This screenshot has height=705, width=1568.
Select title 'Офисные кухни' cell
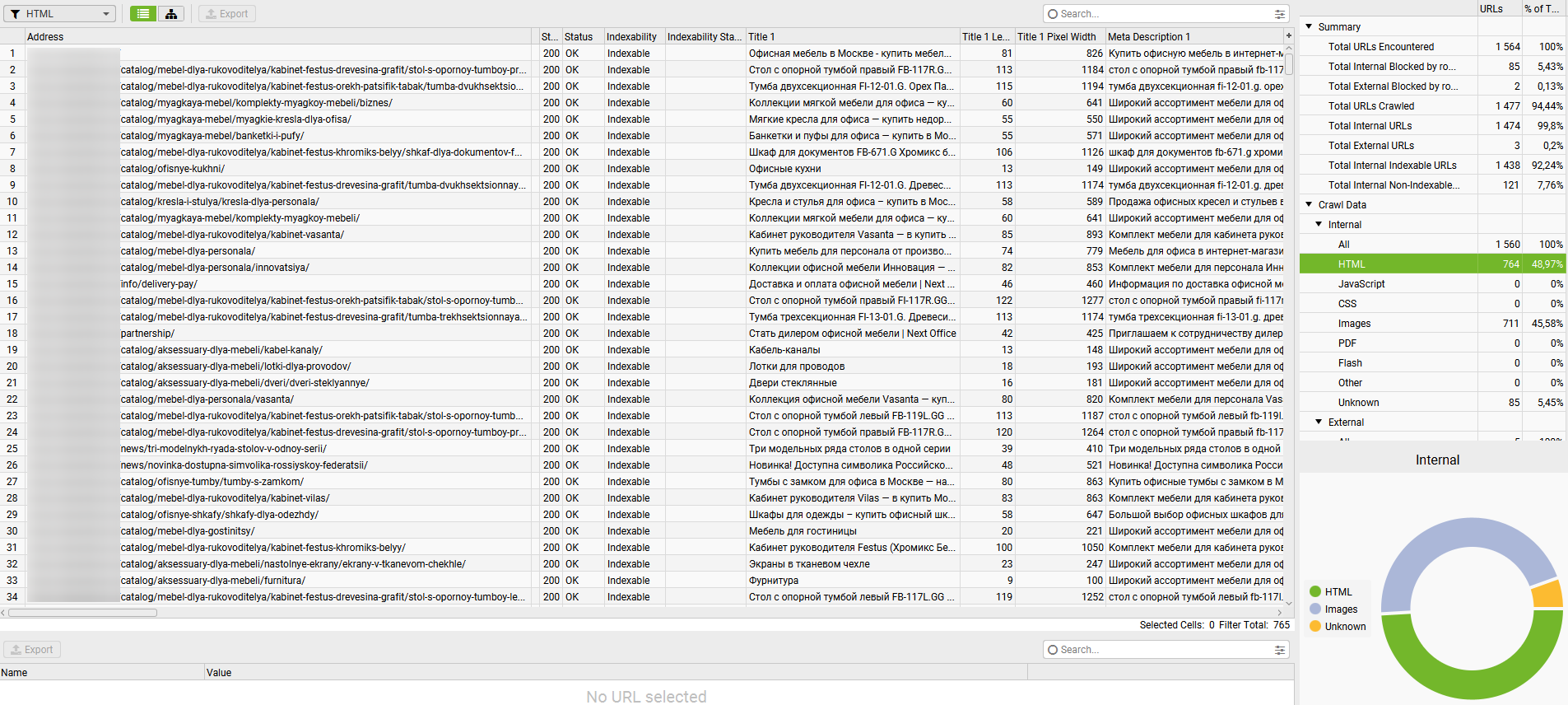click(853, 169)
